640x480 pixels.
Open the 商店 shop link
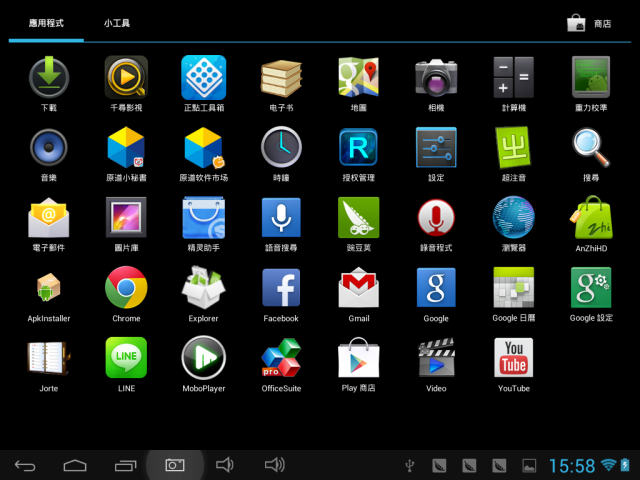coord(589,23)
